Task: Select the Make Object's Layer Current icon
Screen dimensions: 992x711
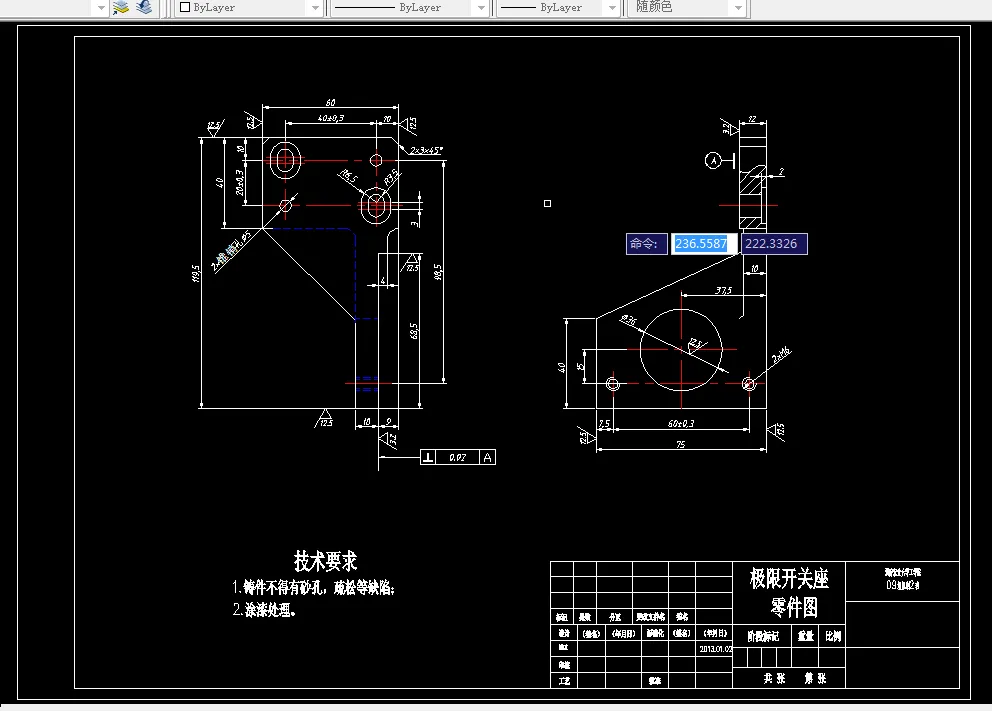Action: (x=120, y=8)
